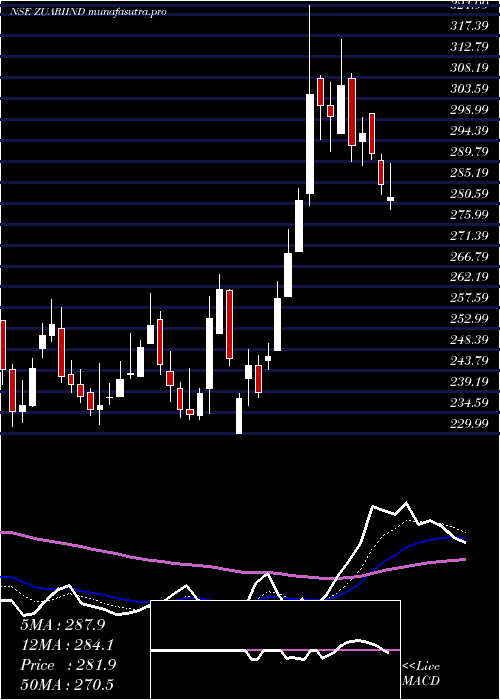Click the tallest white candlestick with long upper wick
The width and height of the screenshot is (500, 700).
tap(310, 144)
